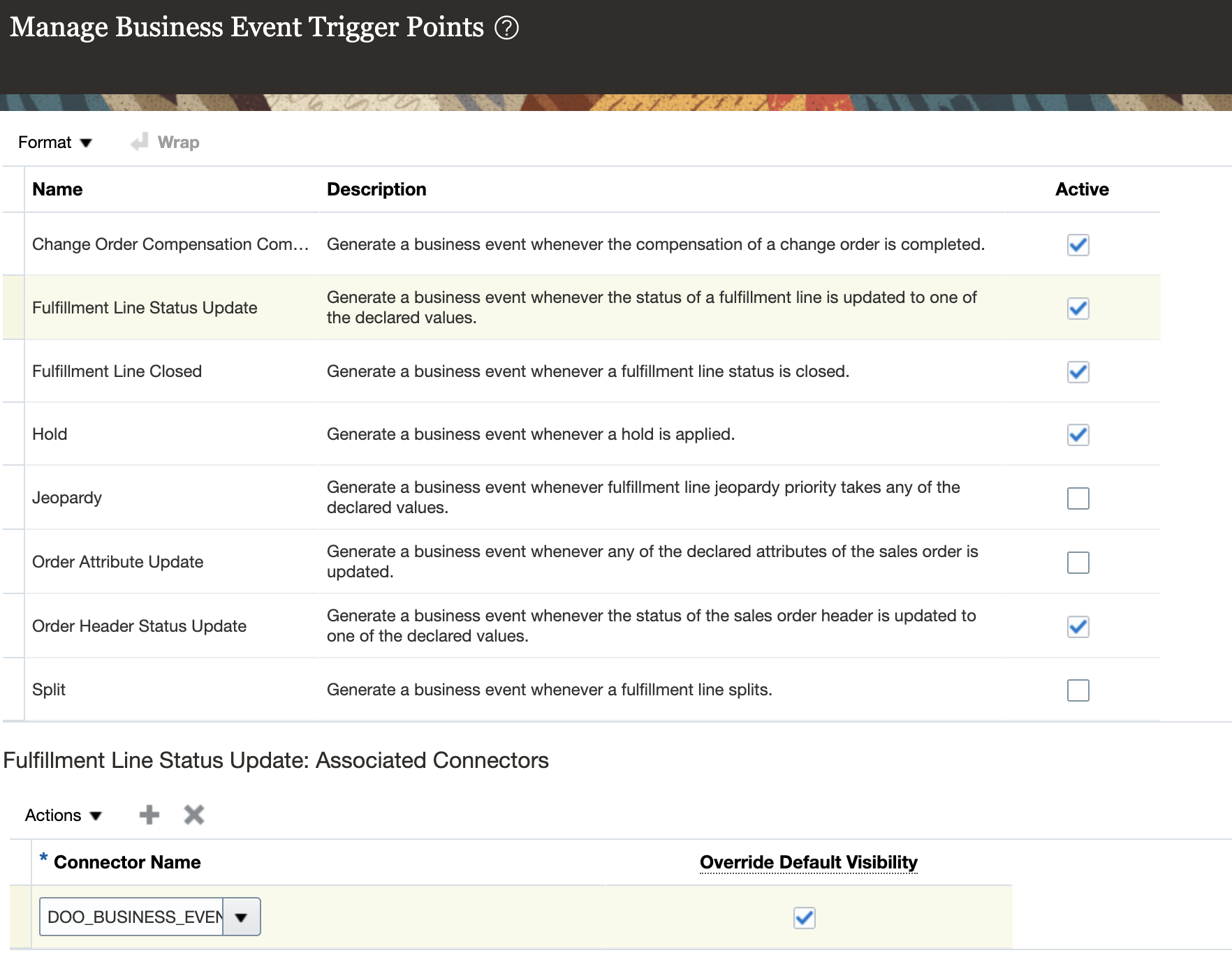The height and width of the screenshot is (962, 1232).
Task: Click the Override Default Visibility column link
Action: (808, 861)
